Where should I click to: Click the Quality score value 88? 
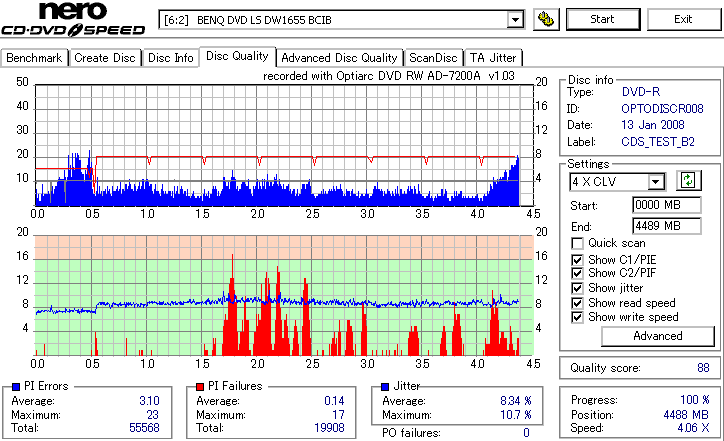coord(703,368)
